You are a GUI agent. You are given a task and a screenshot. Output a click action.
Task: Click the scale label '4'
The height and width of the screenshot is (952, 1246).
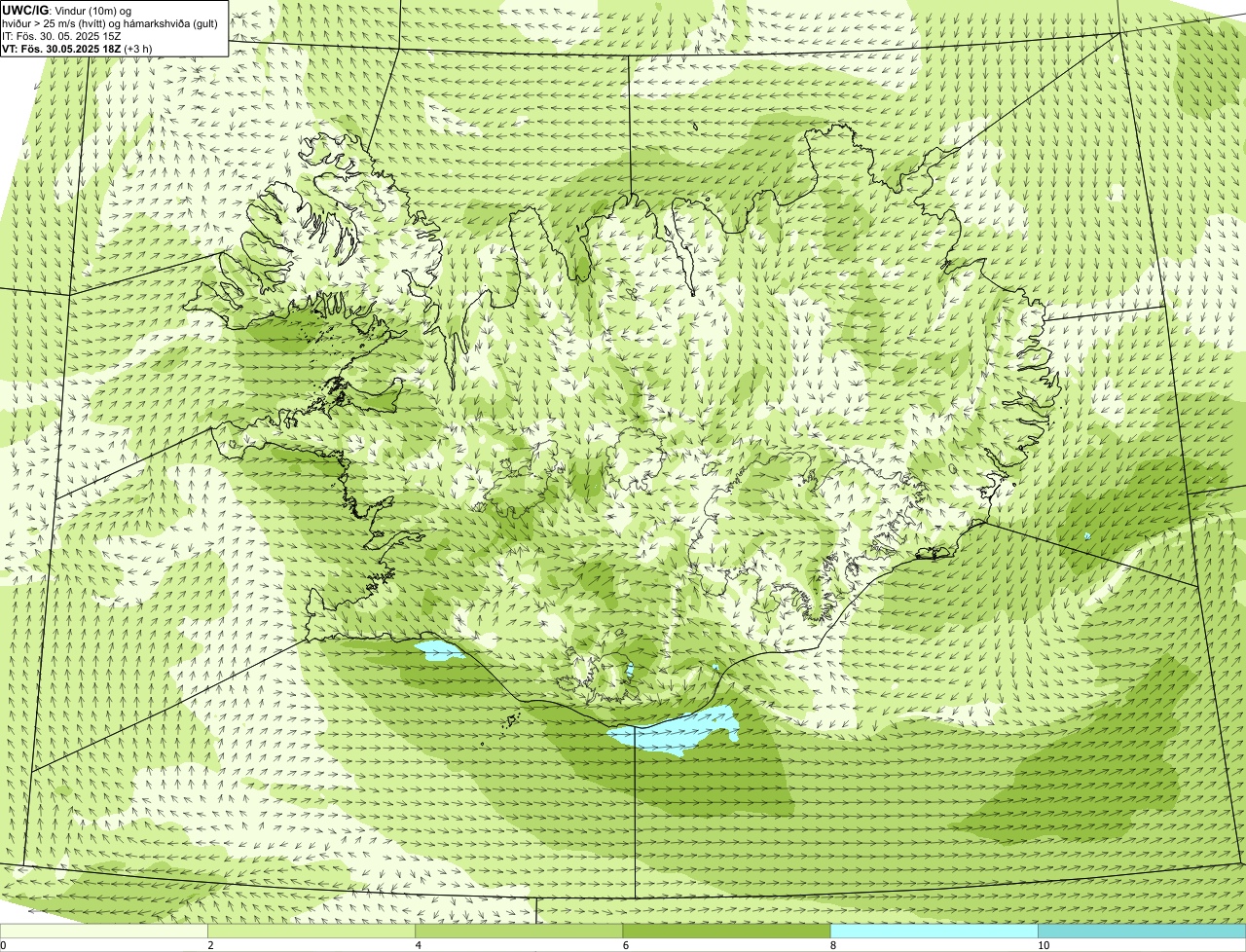pos(419,945)
